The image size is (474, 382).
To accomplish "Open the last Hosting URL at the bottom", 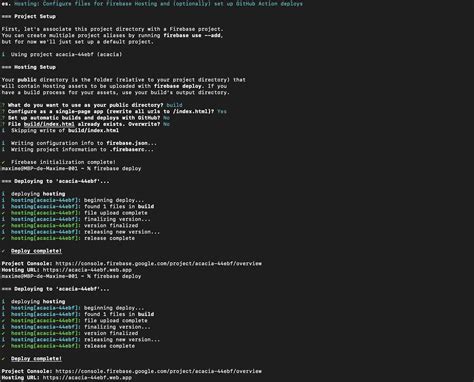I will 87,378.
